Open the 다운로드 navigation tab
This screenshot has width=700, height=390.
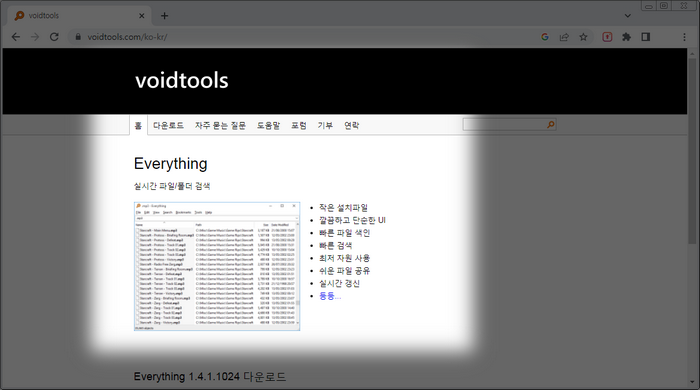[168, 125]
